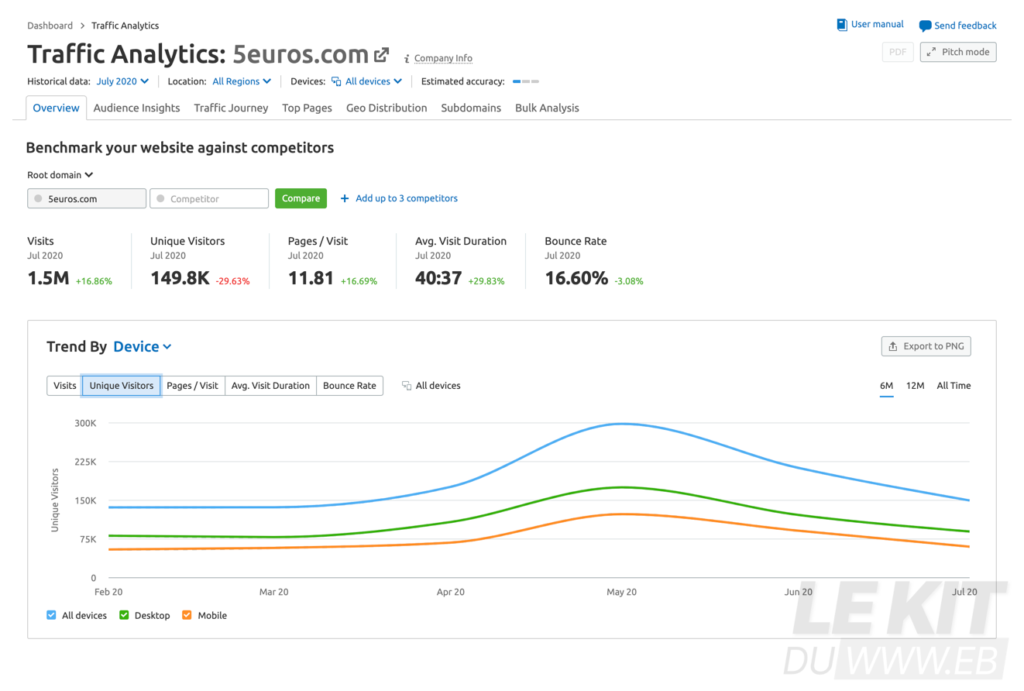Click the Avg. Visit Duration 40:37 value

tap(438, 278)
